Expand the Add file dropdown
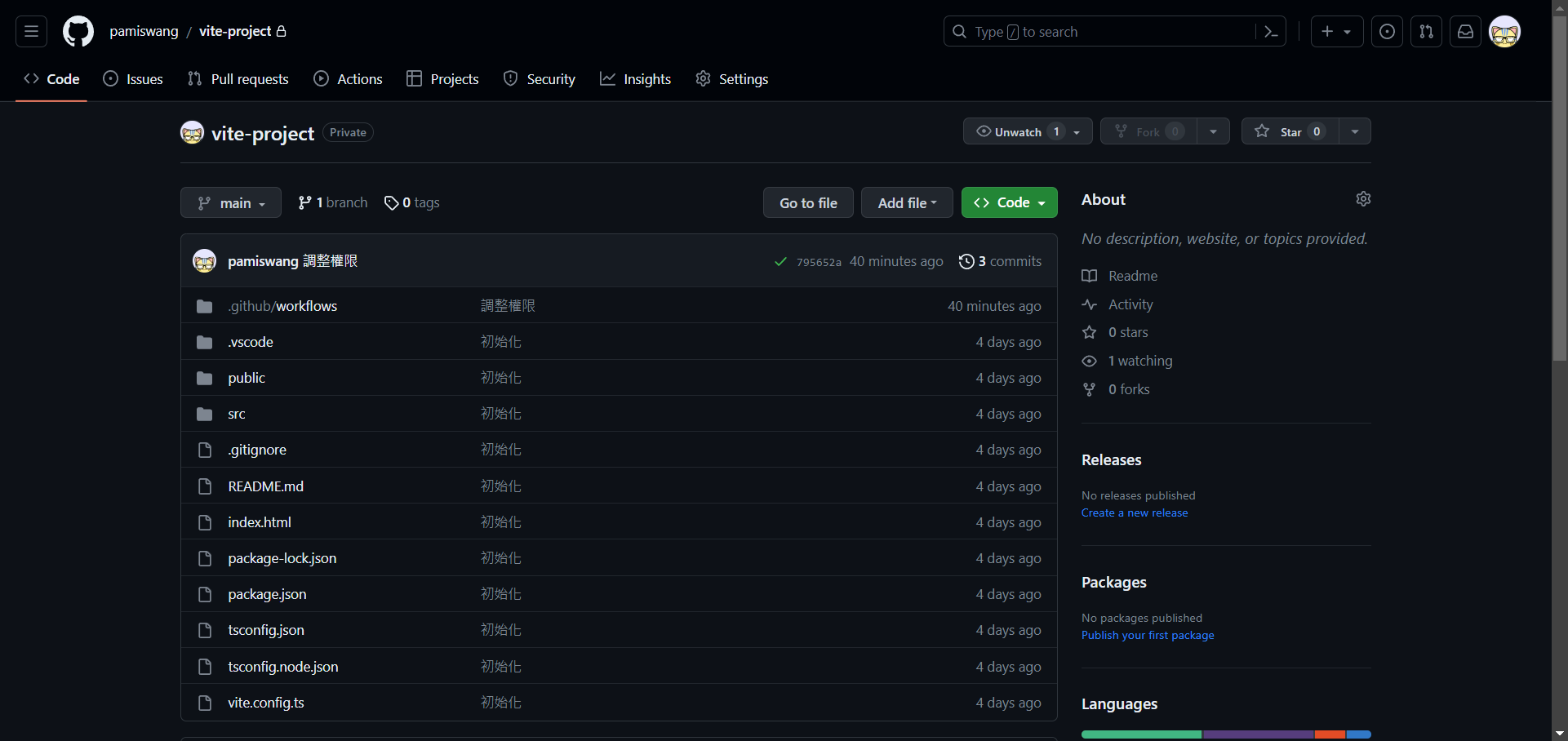1568x741 pixels. tap(907, 202)
